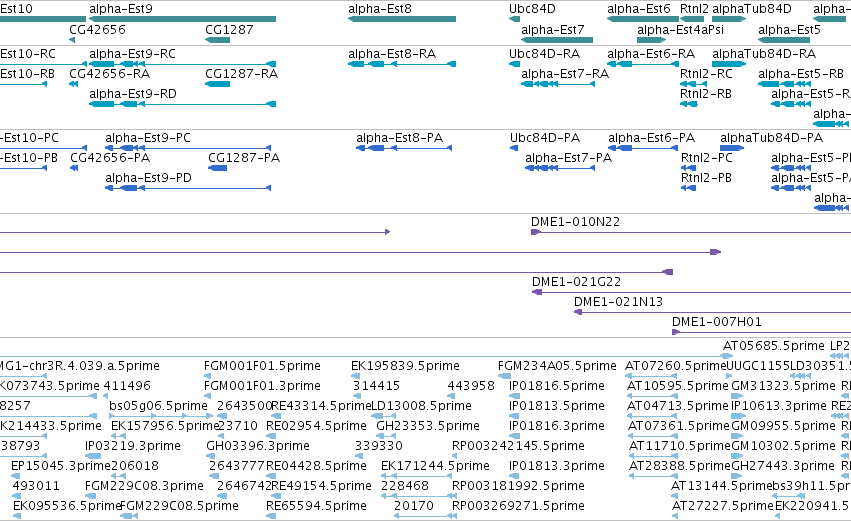Select protein alpha-Est9-PC
This screenshot has height=521, width=851.
[148, 138]
